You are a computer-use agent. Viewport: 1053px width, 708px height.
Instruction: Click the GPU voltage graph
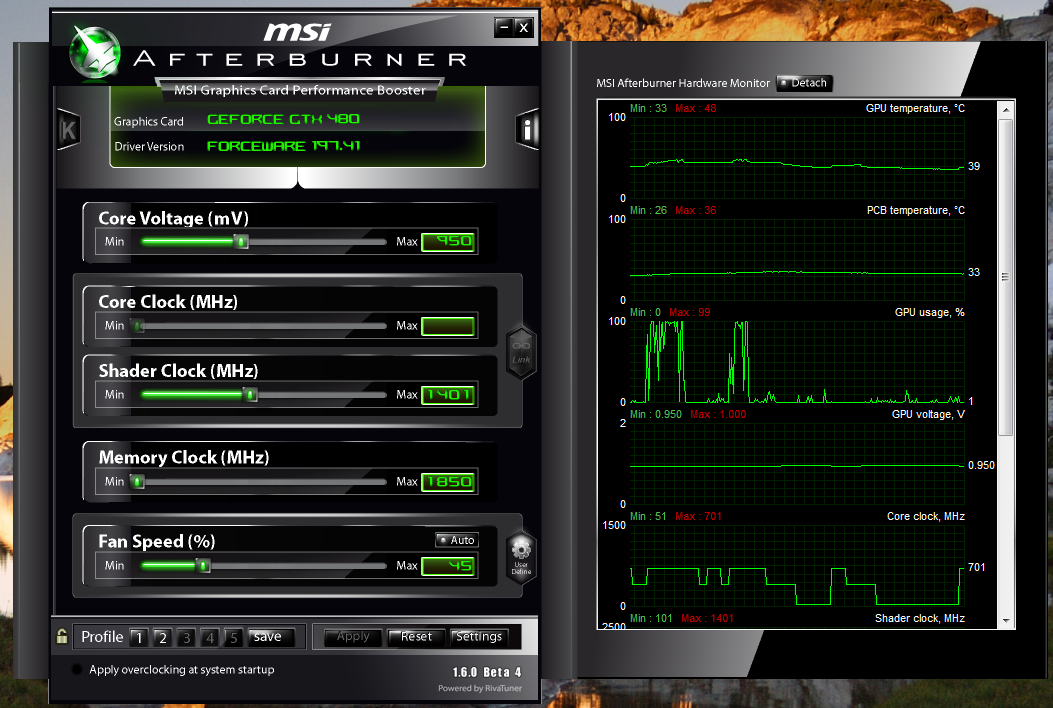pos(797,464)
